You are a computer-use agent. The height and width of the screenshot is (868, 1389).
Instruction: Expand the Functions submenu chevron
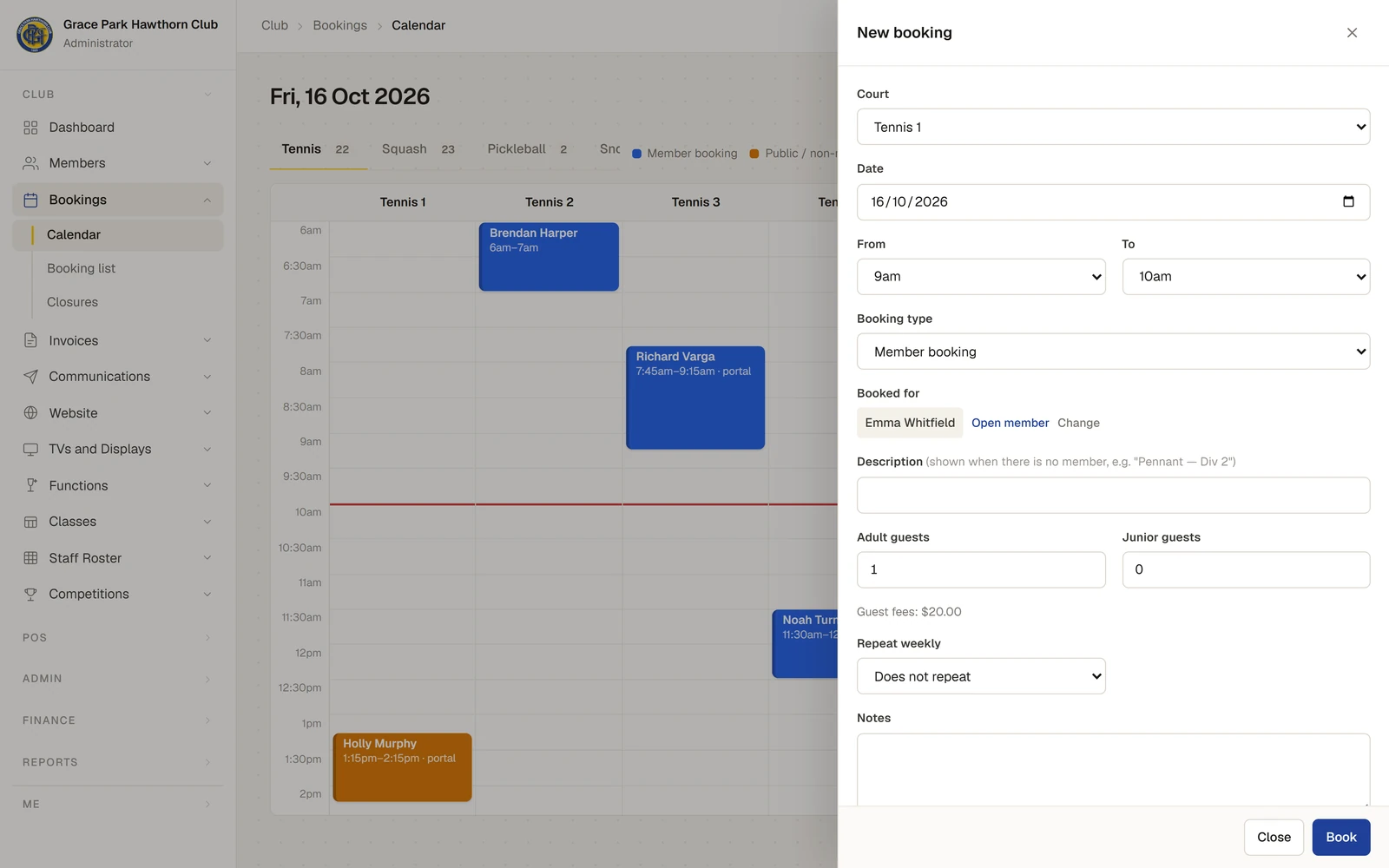(x=207, y=485)
